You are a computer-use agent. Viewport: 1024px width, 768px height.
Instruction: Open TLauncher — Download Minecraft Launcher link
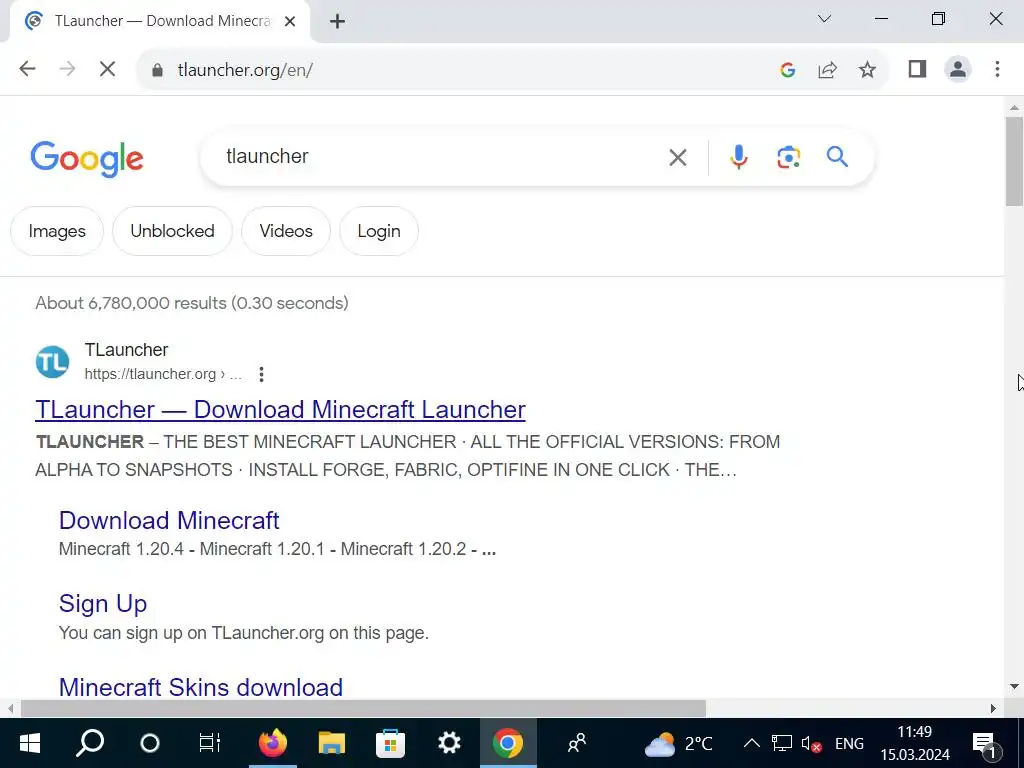(x=280, y=409)
